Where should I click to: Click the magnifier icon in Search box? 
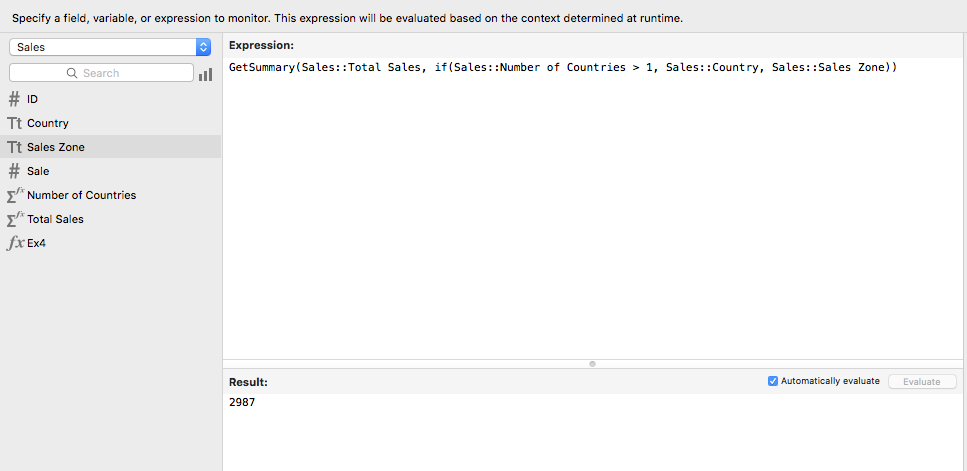[x=72, y=73]
